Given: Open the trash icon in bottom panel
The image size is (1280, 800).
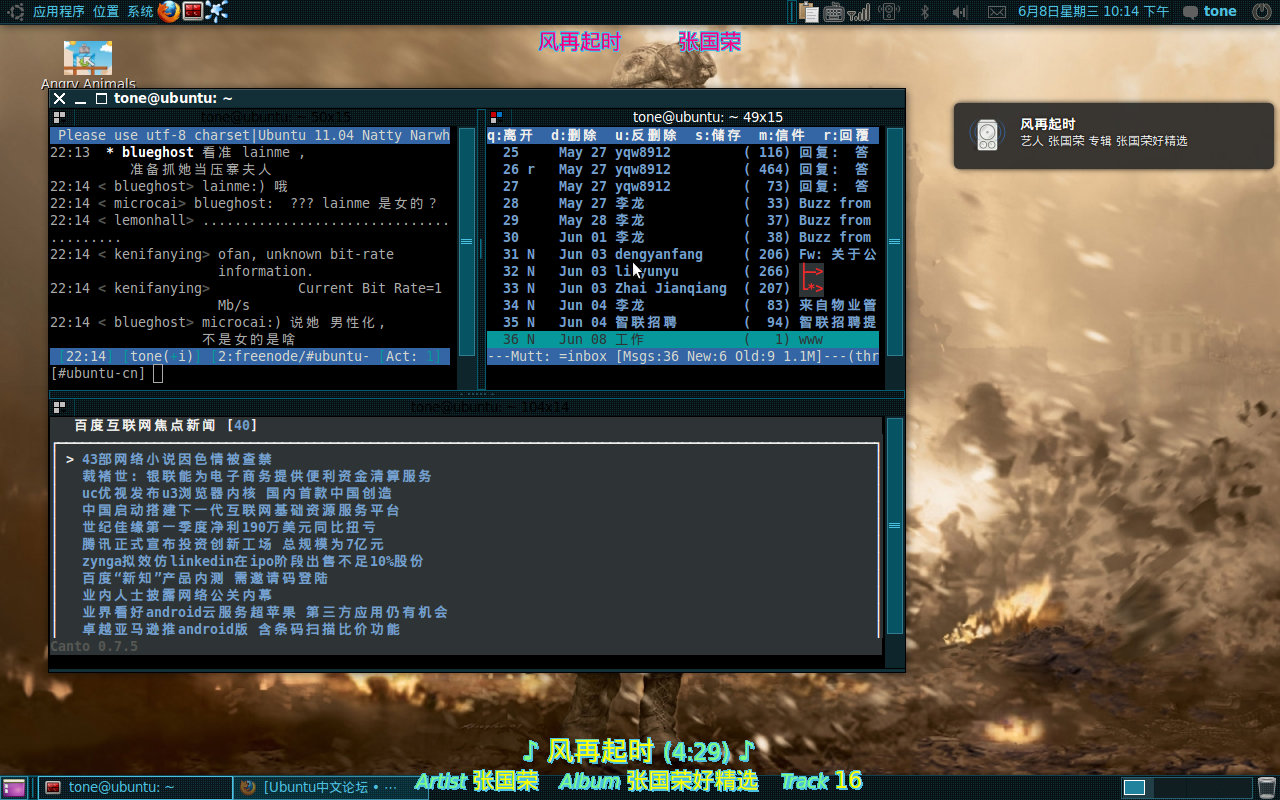Looking at the screenshot, I should (1267, 787).
